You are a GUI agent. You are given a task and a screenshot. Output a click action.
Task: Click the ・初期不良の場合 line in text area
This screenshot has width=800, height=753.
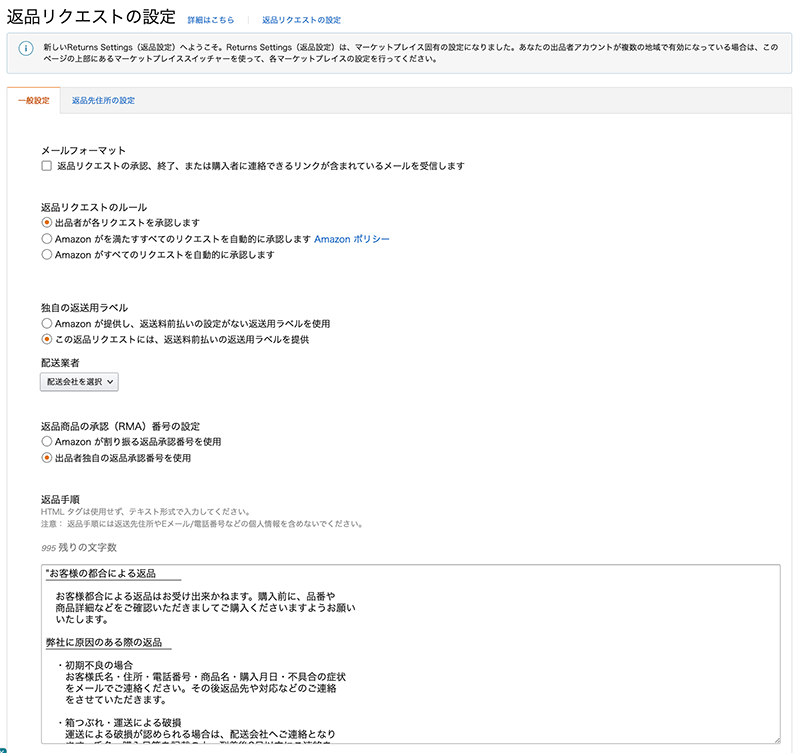point(94,665)
